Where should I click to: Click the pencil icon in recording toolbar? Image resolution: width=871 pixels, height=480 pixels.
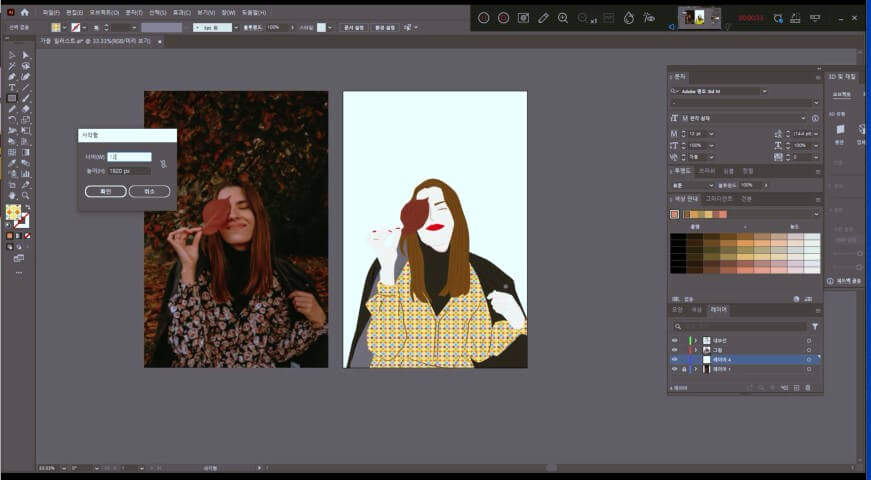point(543,17)
